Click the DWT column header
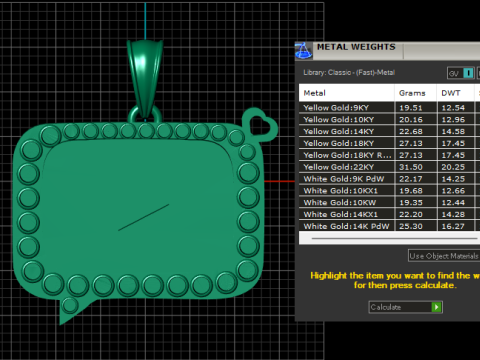 tap(455, 93)
